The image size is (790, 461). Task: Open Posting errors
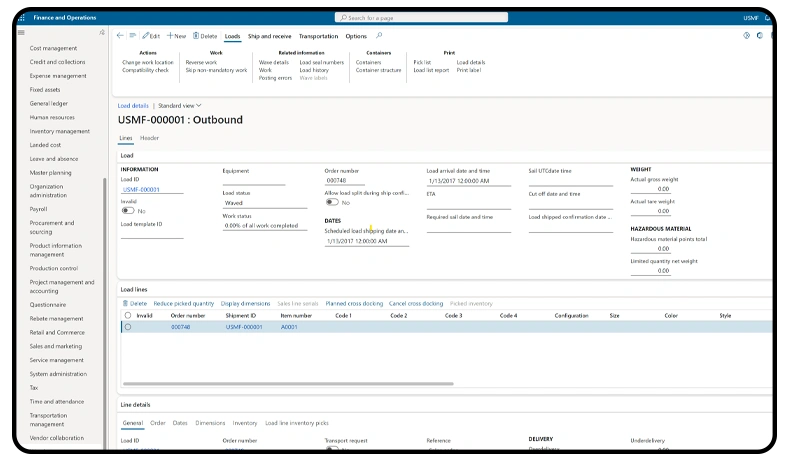[275, 78]
